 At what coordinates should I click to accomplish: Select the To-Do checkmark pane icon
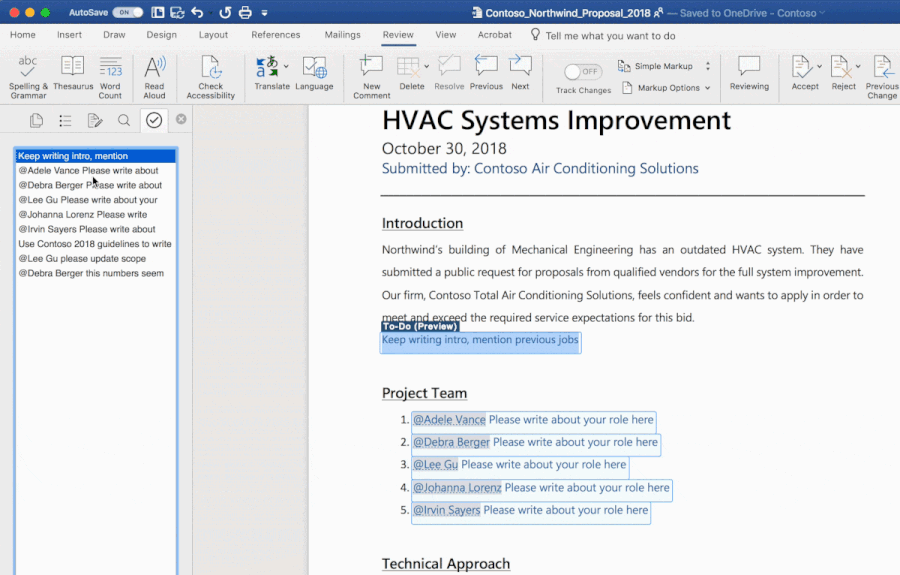tap(154, 120)
